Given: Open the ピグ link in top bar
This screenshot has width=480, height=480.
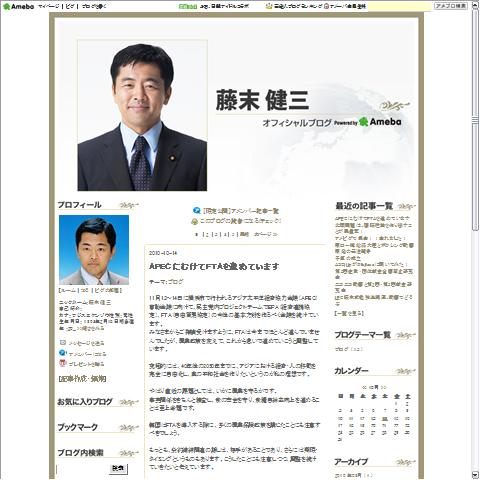Looking at the screenshot, I should tap(70, 6).
